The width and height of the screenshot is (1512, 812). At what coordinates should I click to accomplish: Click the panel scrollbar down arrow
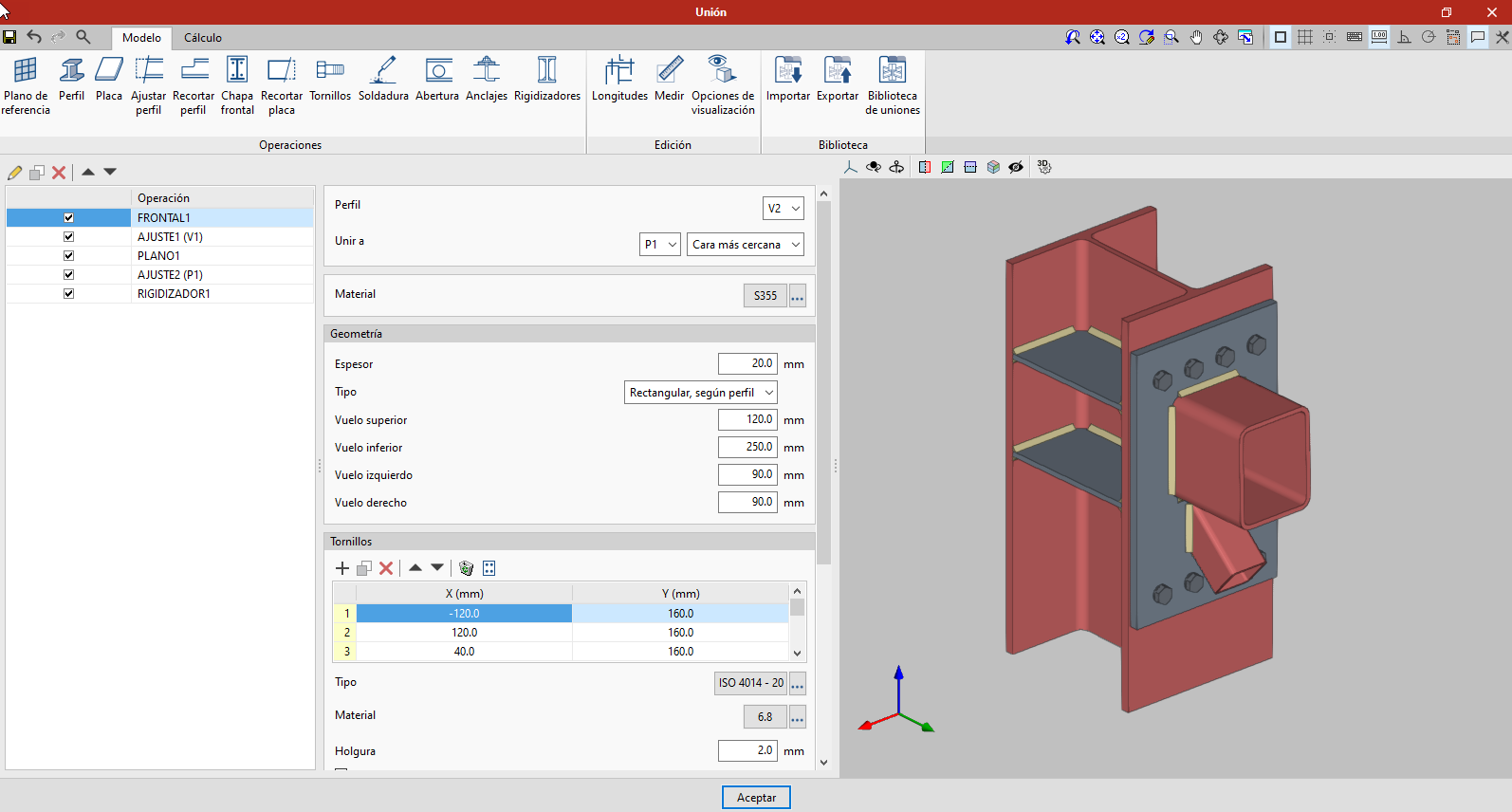823,763
